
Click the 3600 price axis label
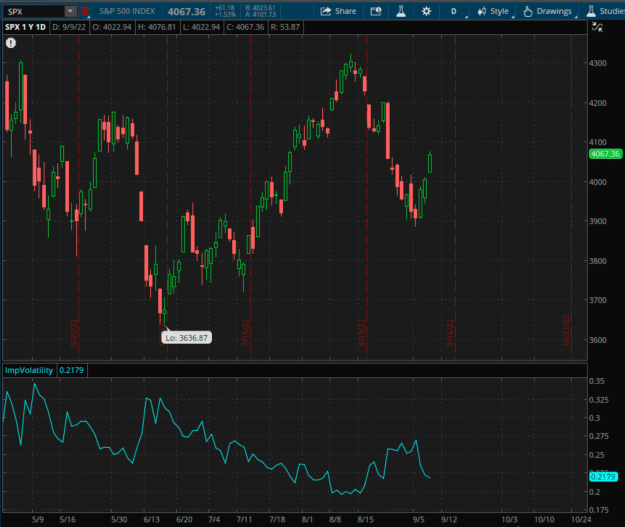coord(598,340)
